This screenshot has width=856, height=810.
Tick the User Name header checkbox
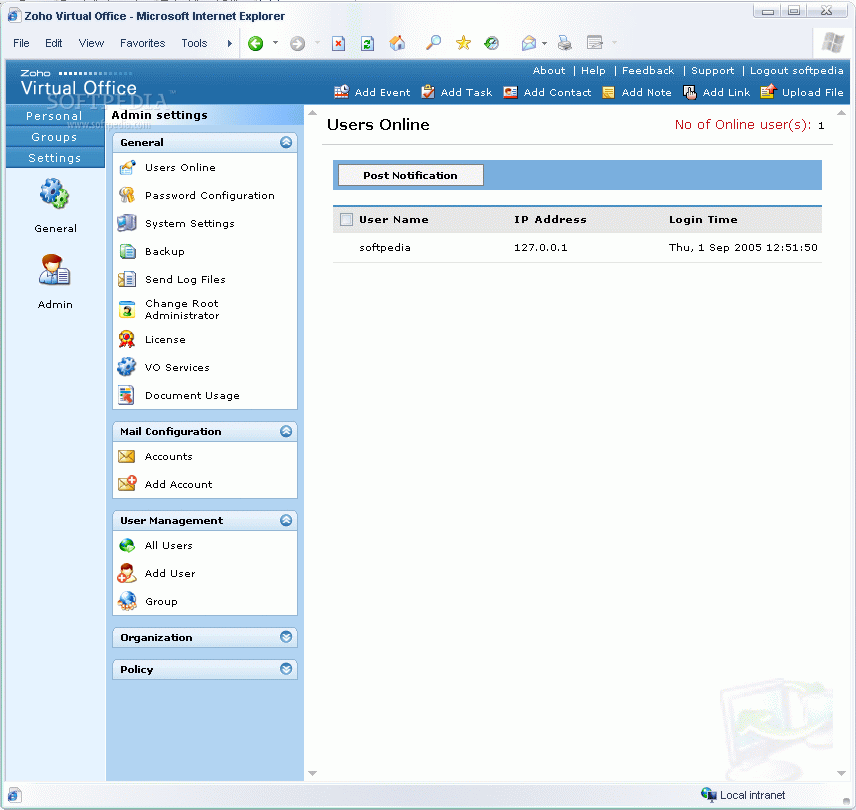[x=346, y=219]
